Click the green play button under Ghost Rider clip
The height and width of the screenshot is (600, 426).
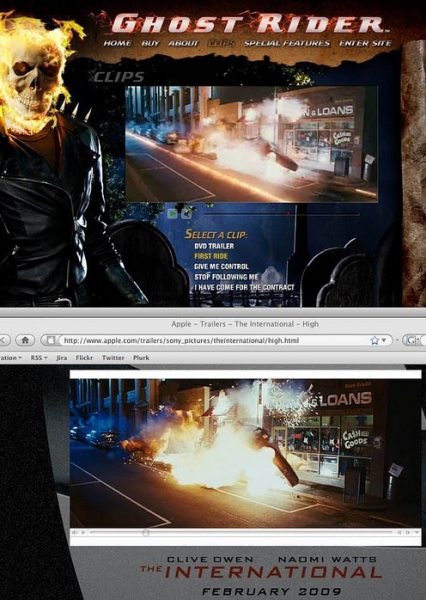pyautogui.click(x=172, y=214)
